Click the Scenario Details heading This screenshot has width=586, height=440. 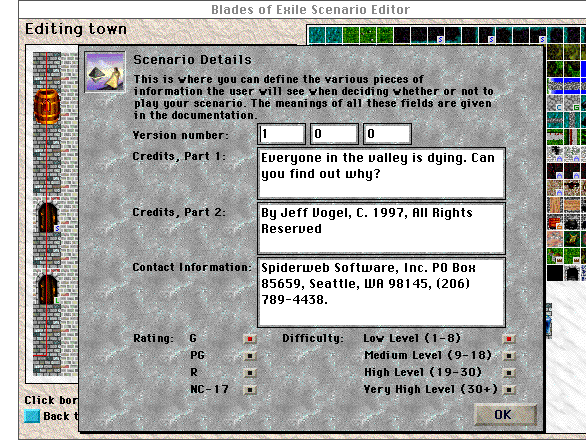(192, 60)
